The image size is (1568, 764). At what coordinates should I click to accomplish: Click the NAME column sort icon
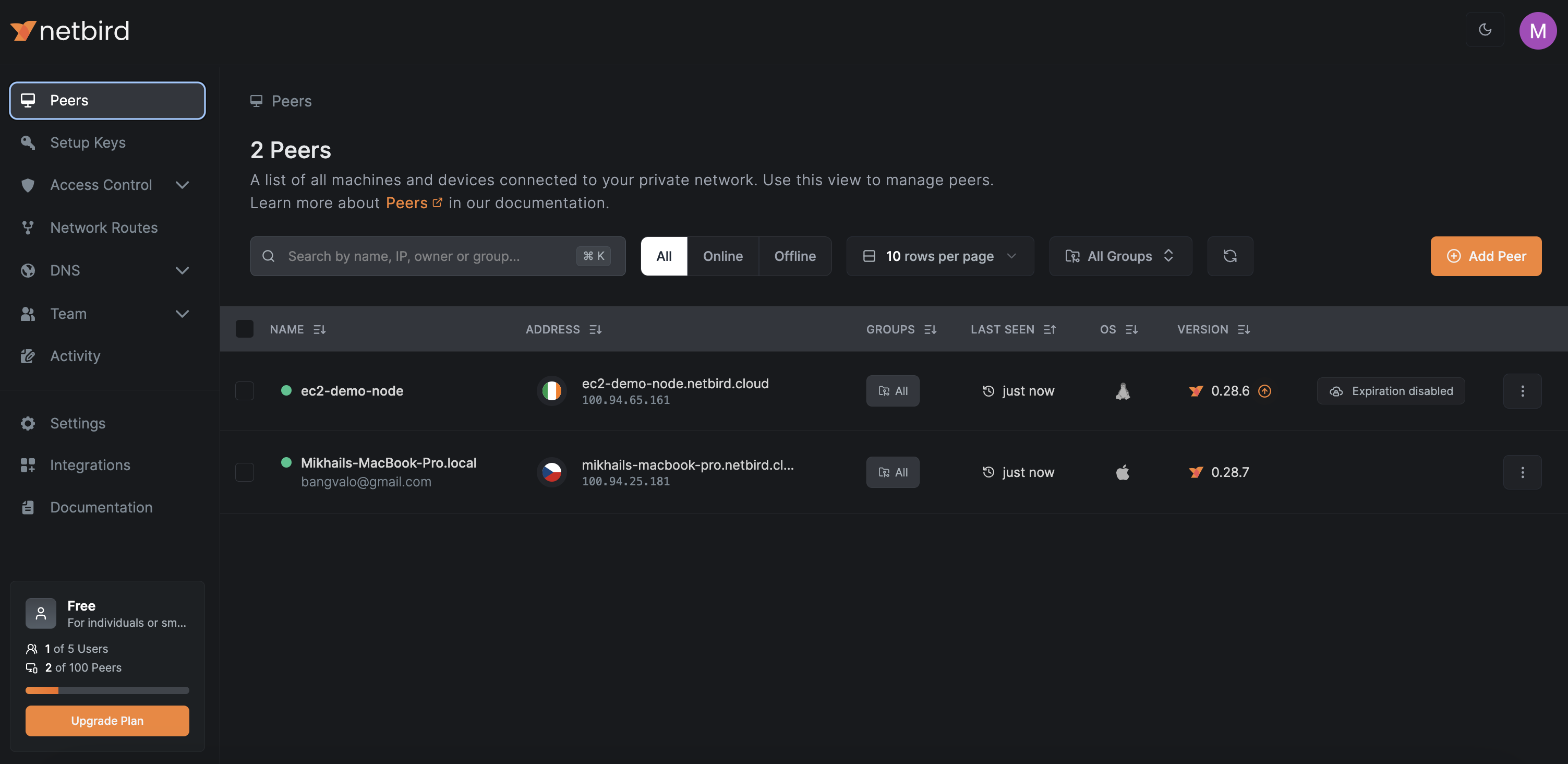pos(319,329)
